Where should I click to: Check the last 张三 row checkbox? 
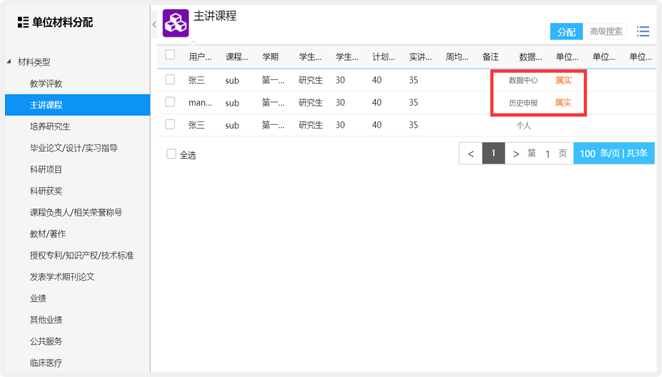click(x=170, y=124)
